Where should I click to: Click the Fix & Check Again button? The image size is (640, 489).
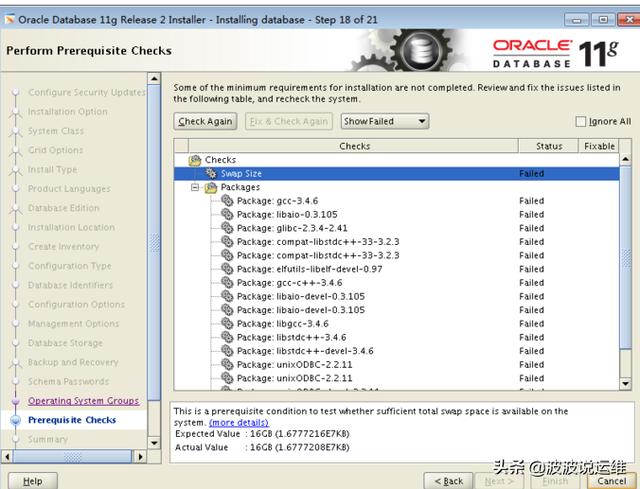(289, 121)
